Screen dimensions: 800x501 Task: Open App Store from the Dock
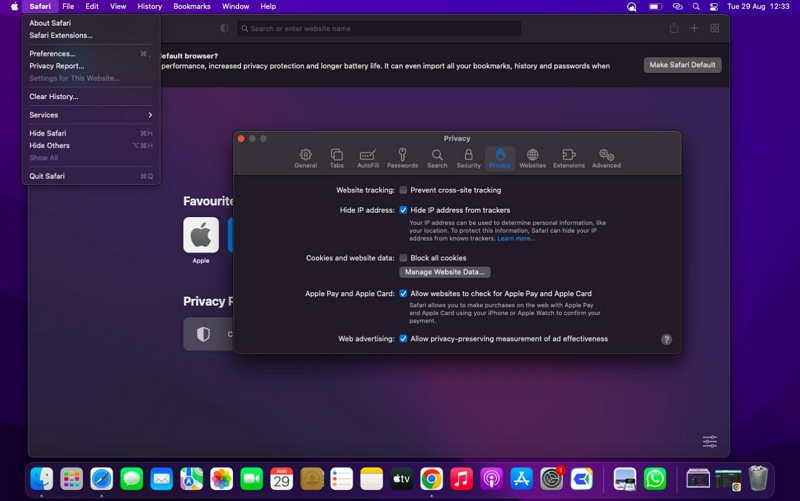point(521,479)
